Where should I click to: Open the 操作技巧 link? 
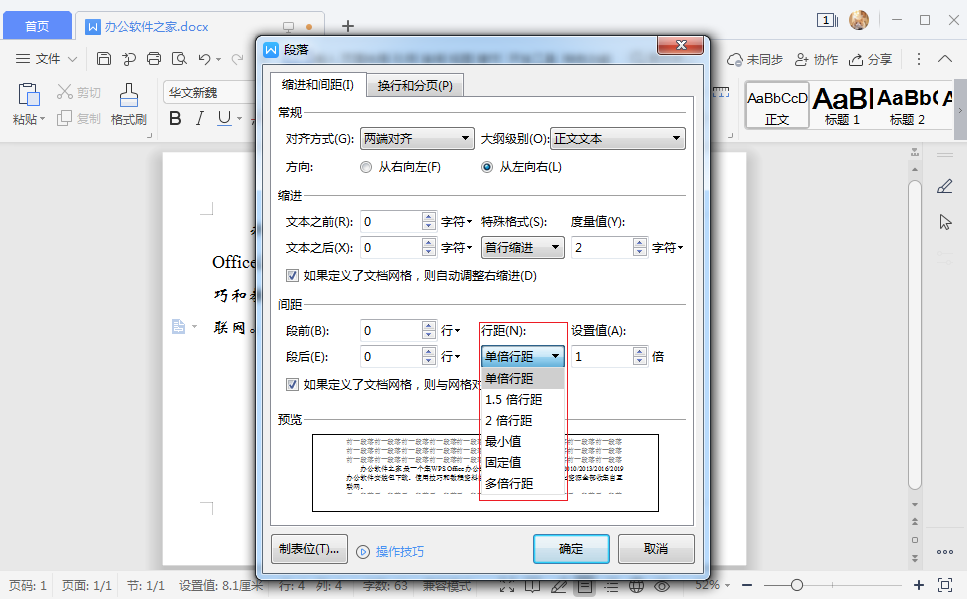[400, 551]
